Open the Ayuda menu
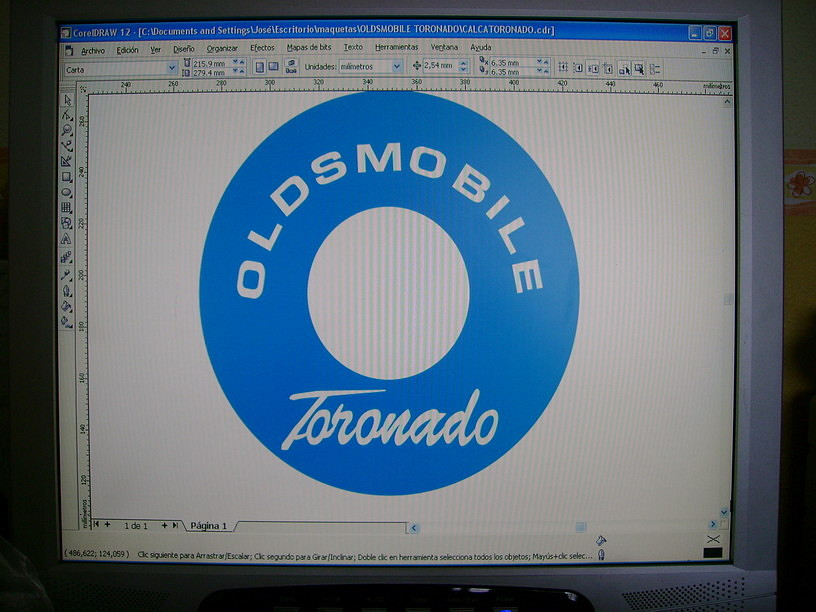The image size is (816, 612). point(481,47)
